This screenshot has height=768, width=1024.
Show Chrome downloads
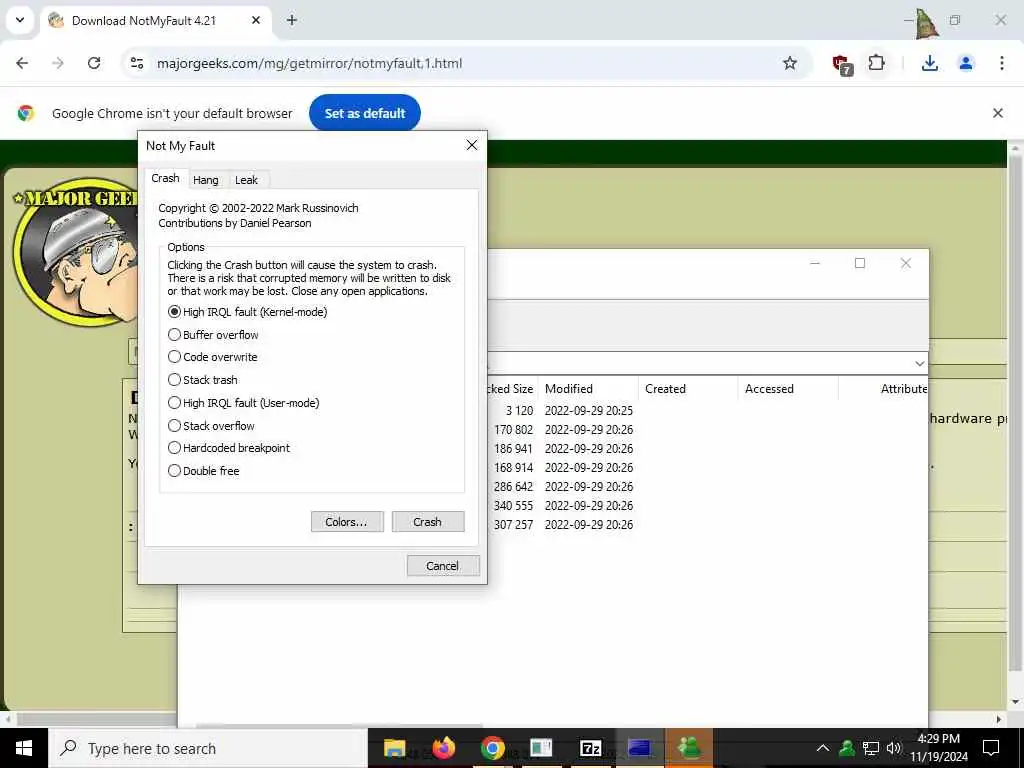(930, 63)
